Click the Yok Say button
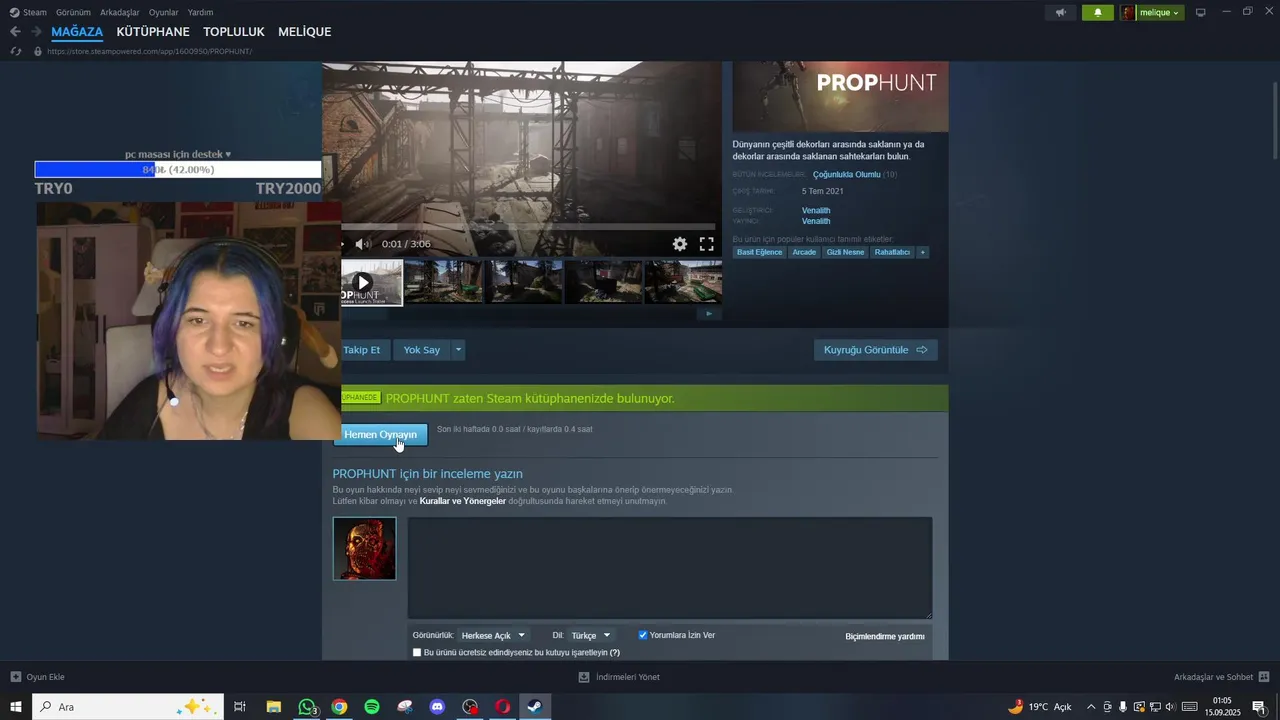The image size is (1280, 720). tap(422, 350)
